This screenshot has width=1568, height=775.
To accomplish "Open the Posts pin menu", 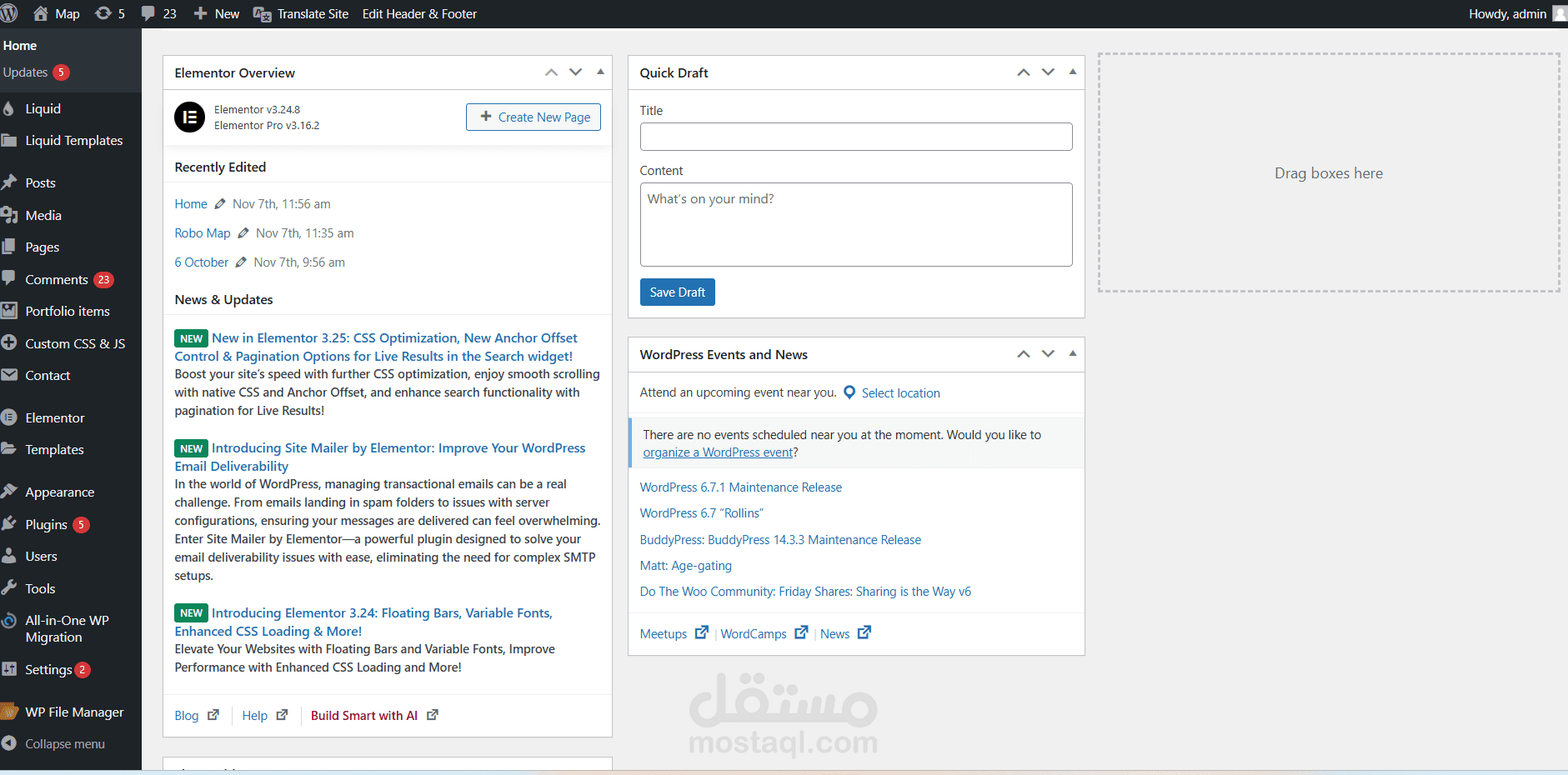I will tap(40, 182).
